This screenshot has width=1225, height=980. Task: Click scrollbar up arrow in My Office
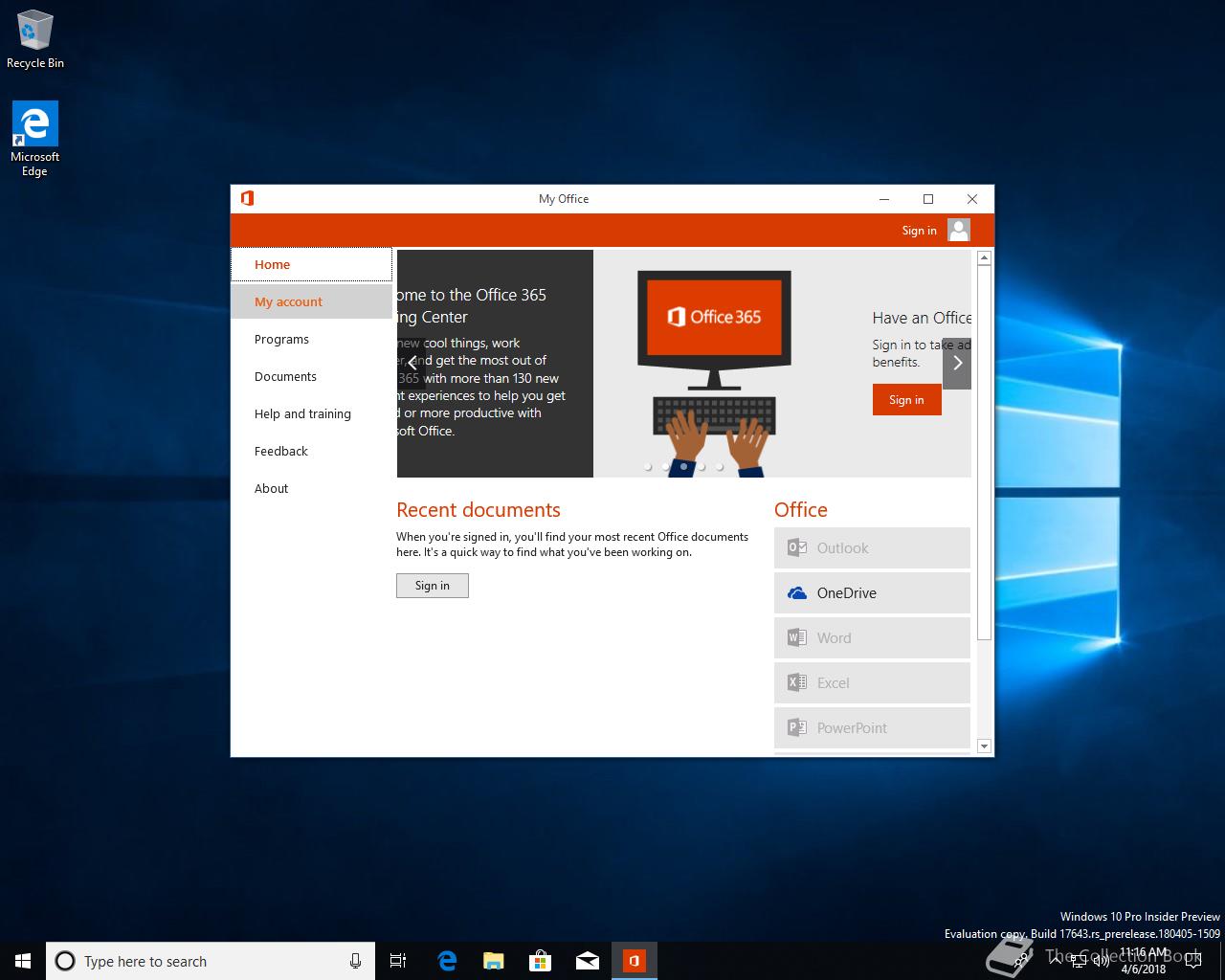[x=984, y=258]
